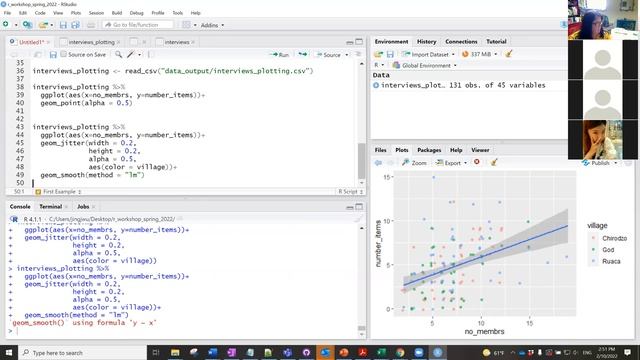Open the new file dropdown arrow

(x=16, y=25)
